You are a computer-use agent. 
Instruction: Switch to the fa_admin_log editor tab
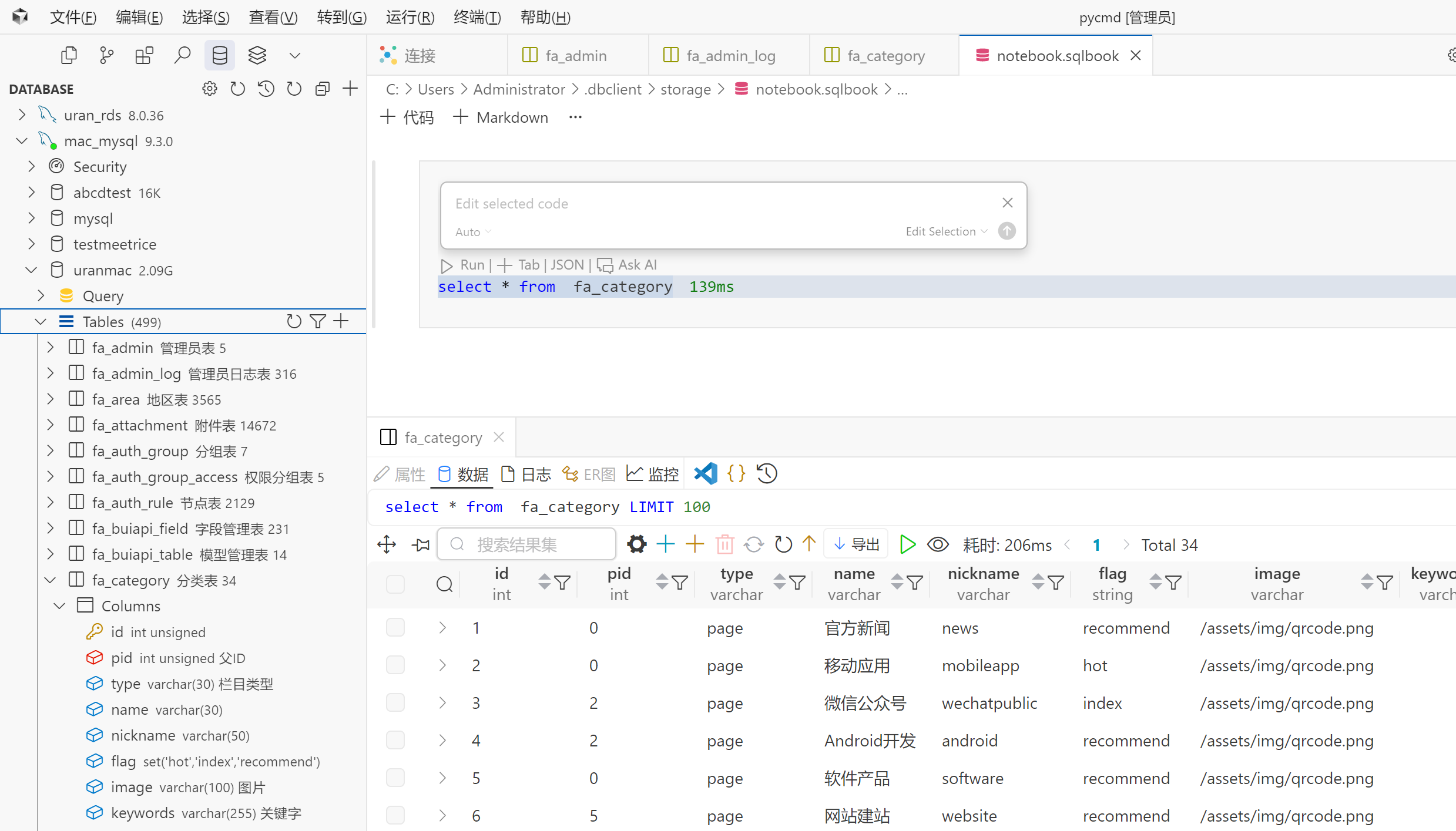pos(730,55)
